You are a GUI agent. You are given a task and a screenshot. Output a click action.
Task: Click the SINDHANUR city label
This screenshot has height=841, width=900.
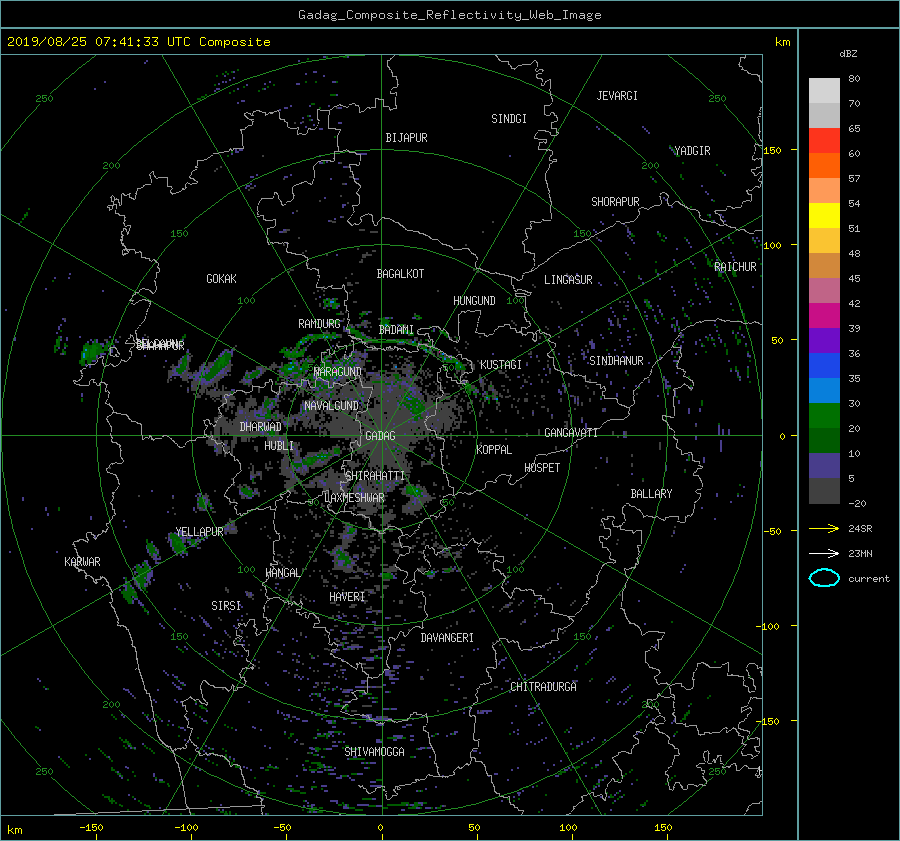(x=616, y=361)
